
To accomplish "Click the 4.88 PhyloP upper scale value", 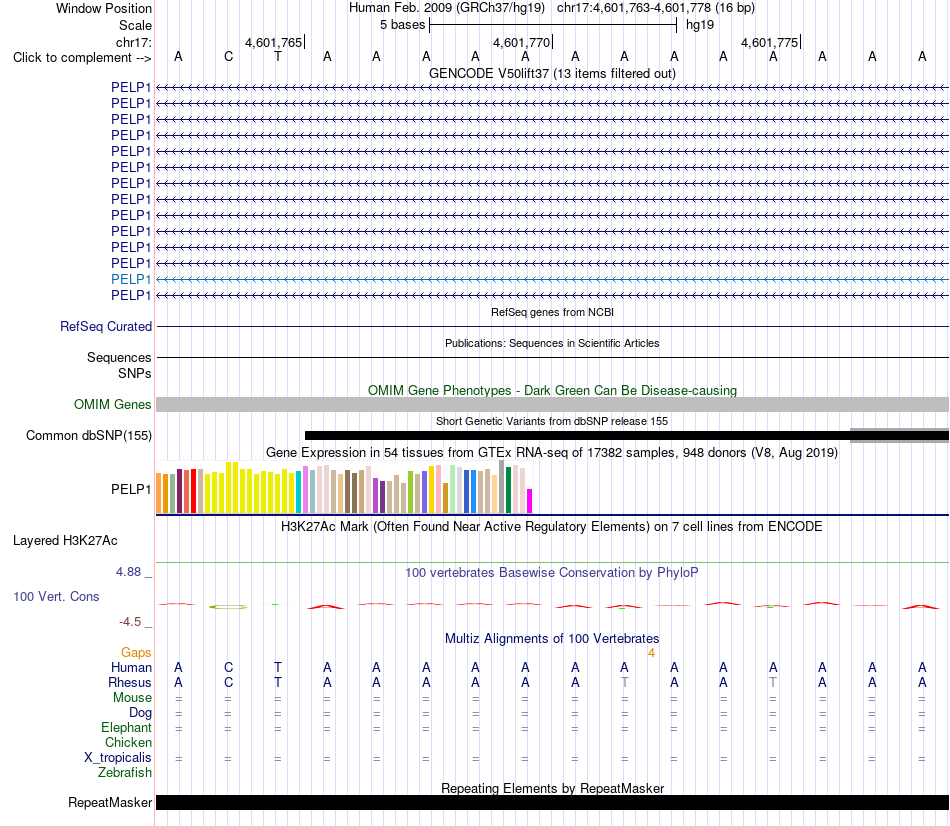I will [x=128, y=572].
